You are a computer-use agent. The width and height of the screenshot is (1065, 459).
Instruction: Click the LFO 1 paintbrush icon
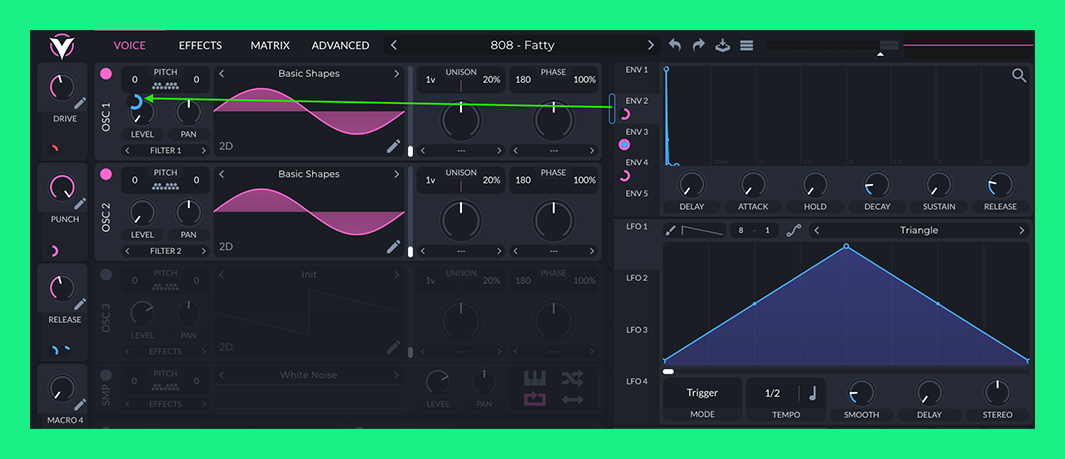pos(670,231)
